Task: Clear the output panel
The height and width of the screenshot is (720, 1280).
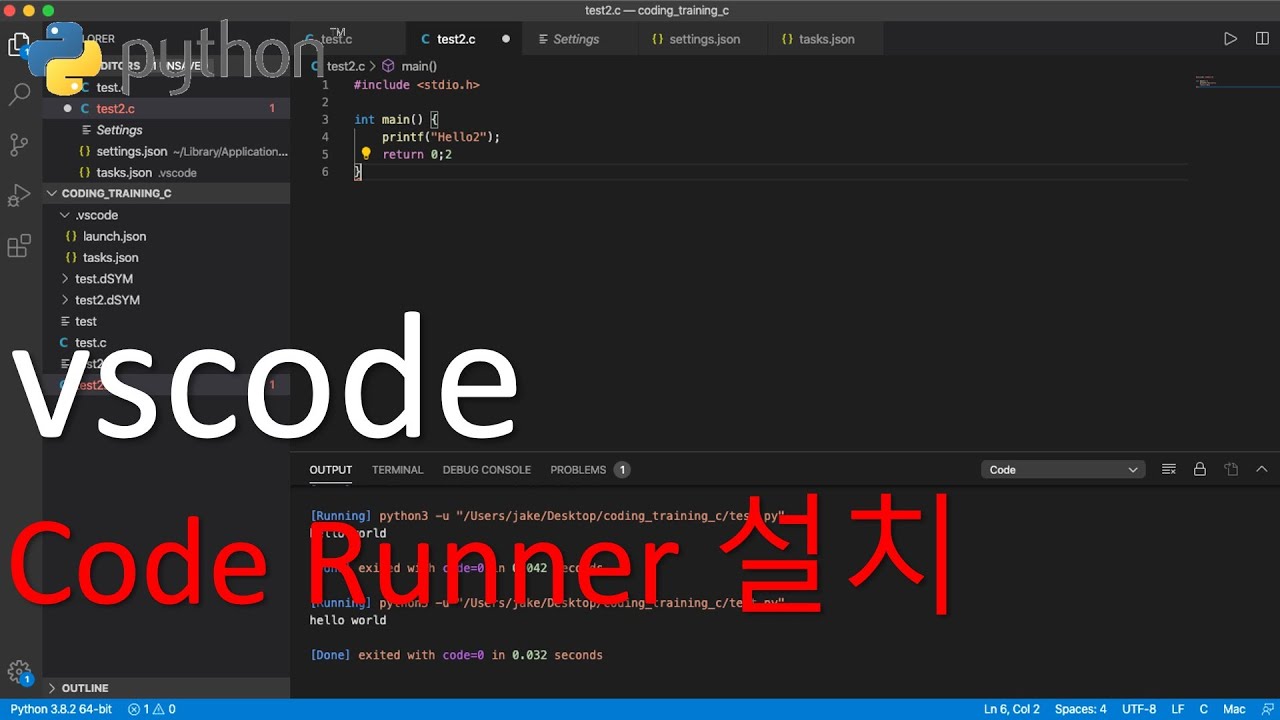Action: point(1168,469)
